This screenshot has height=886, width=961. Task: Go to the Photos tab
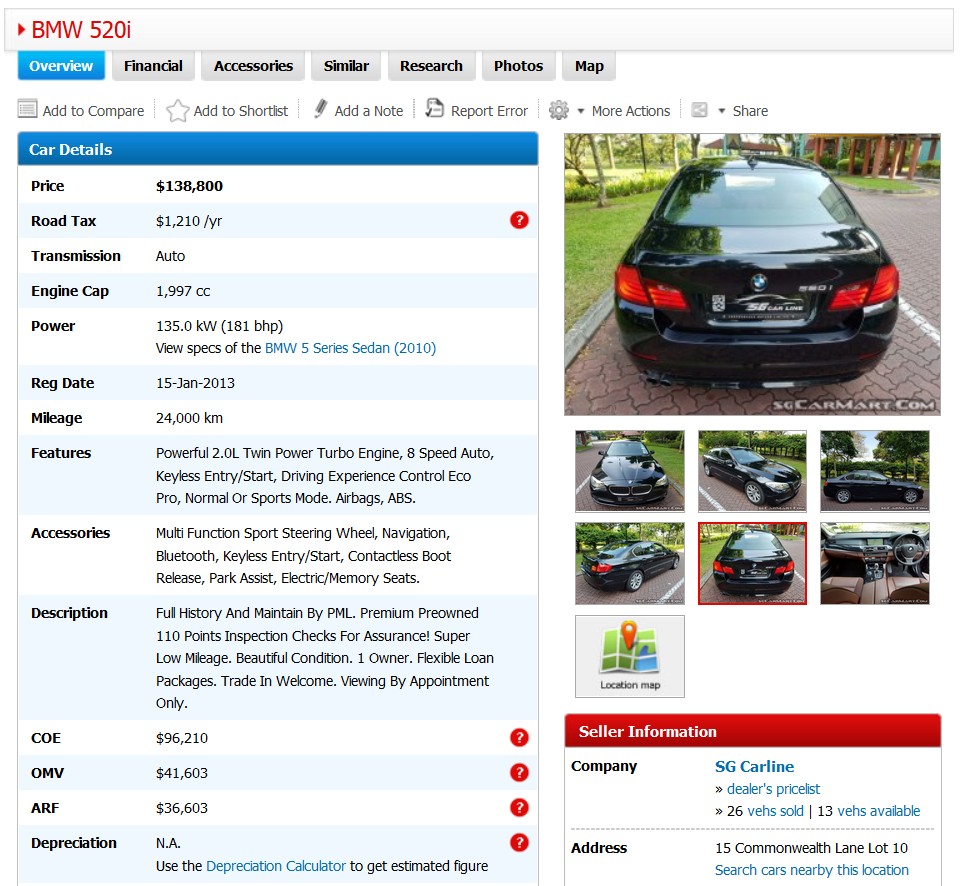tap(518, 66)
